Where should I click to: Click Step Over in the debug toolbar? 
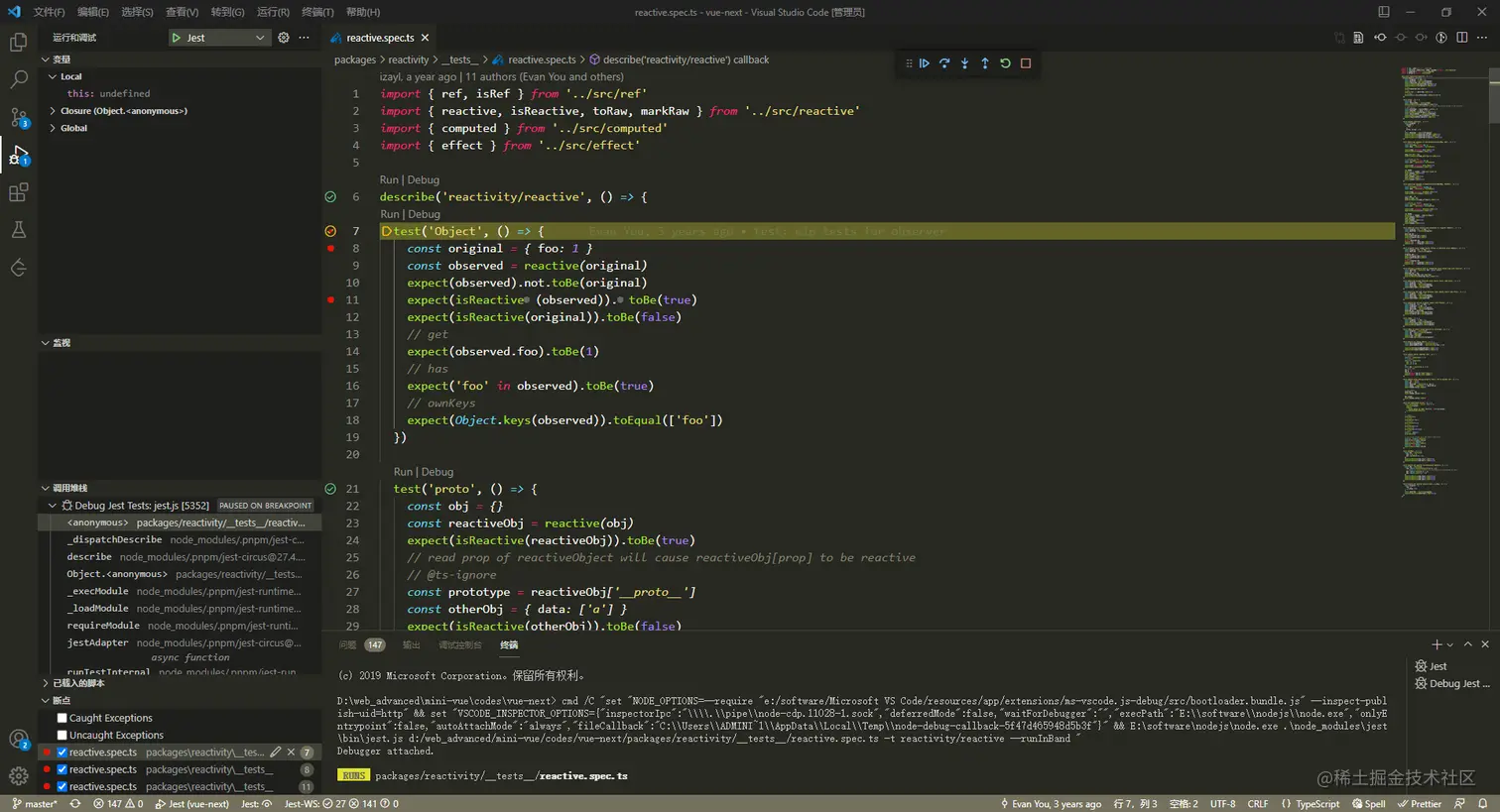tap(944, 63)
